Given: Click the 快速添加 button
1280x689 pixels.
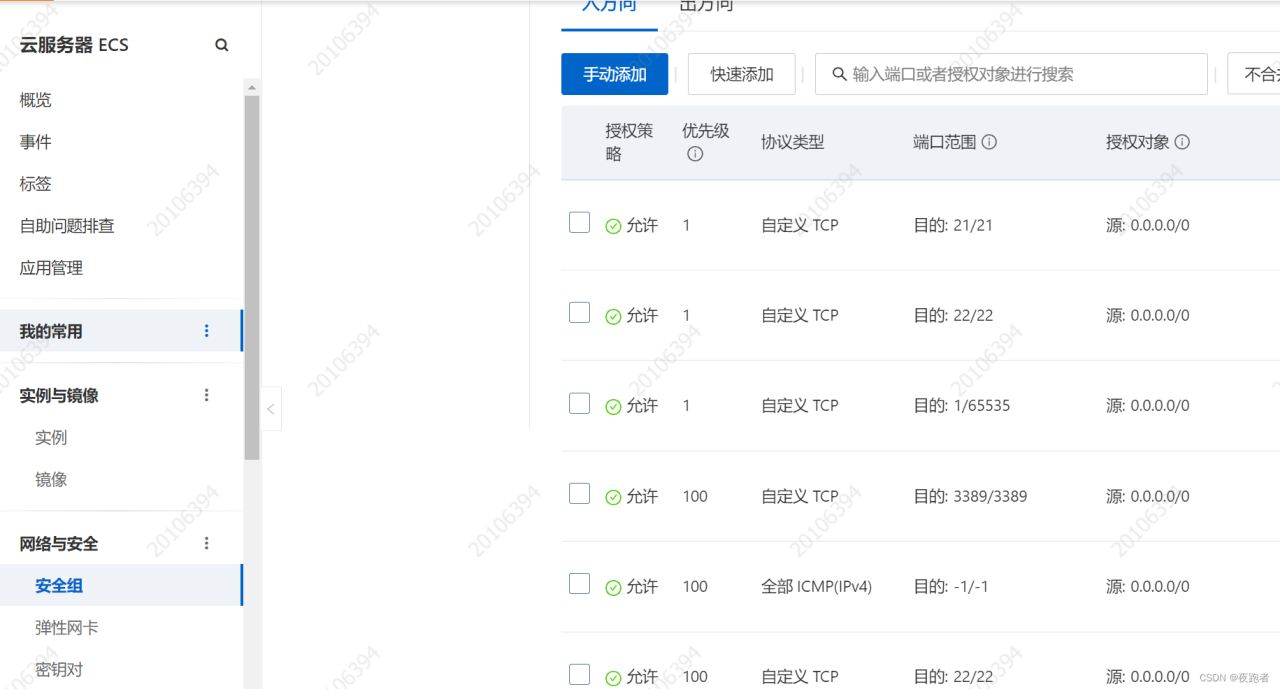Looking at the screenshot, I should pos(741,74).
